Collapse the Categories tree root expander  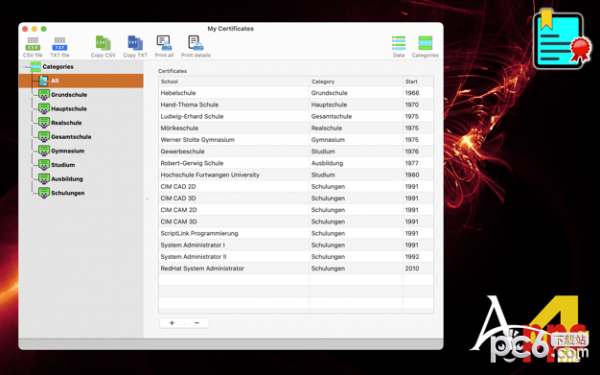25,67
